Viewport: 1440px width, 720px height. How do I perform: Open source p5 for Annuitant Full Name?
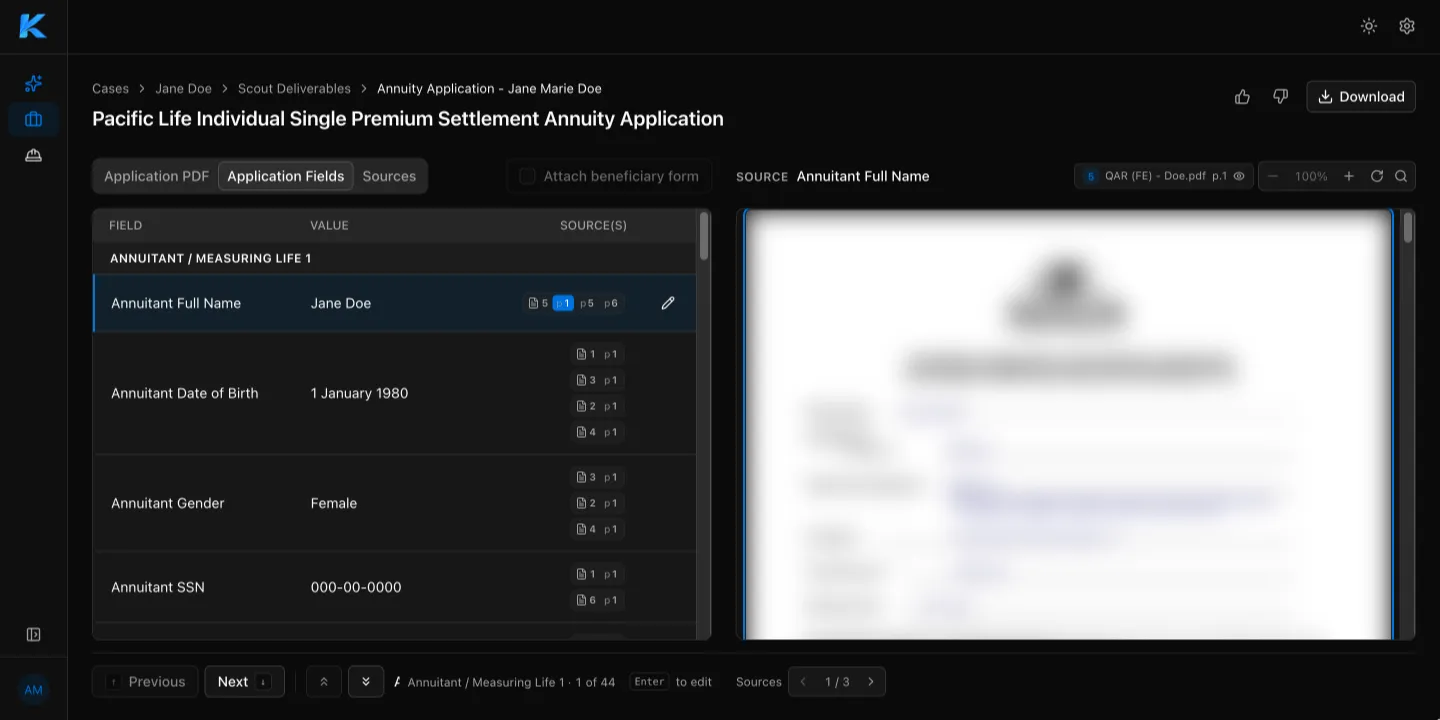587,303
